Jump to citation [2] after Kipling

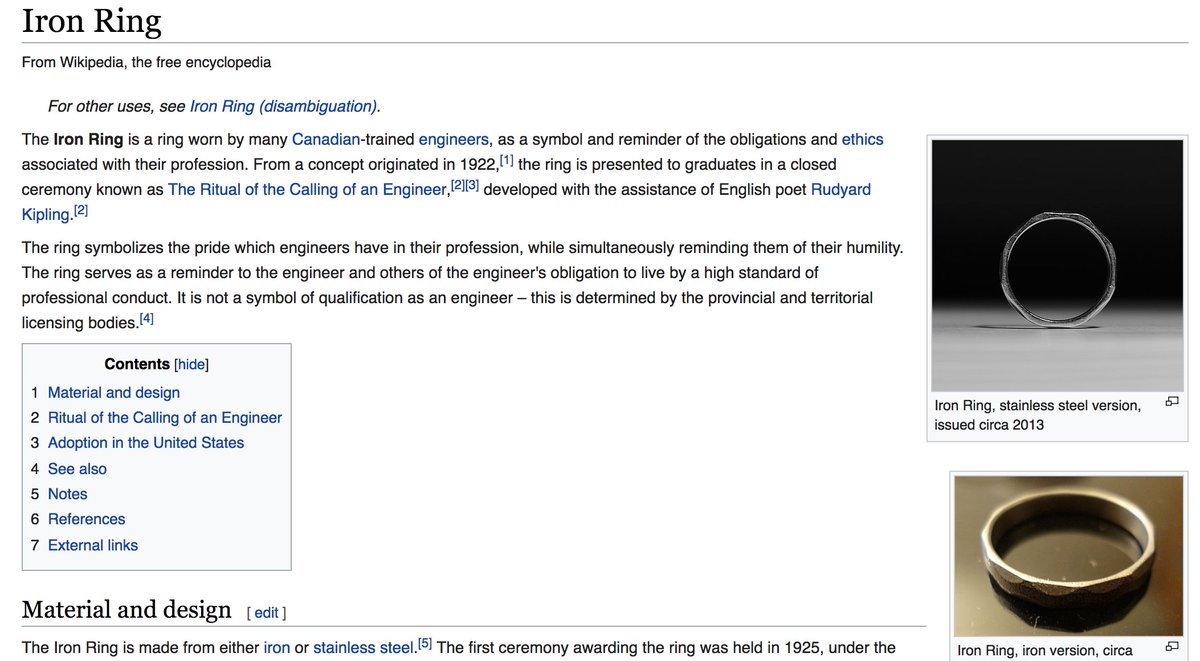click(x=81, y=210)
